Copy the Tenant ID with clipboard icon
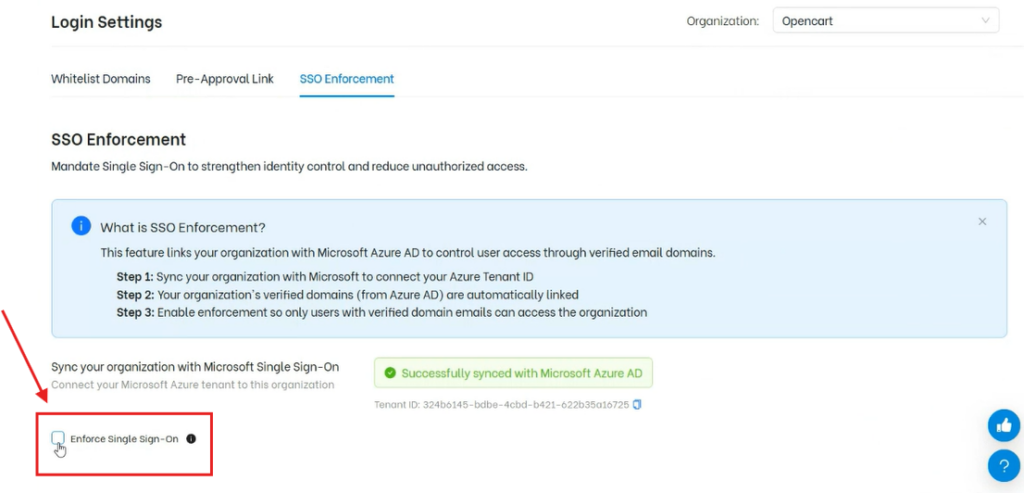 637,405
